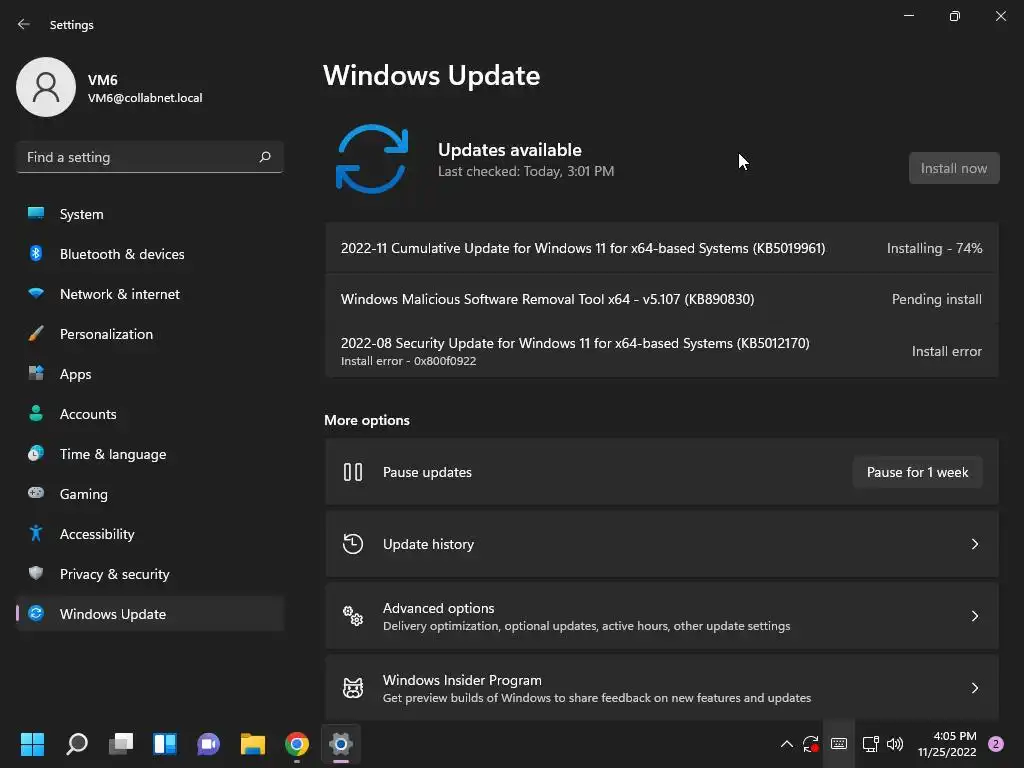The width and height of the screenshot is (1024, 768).
Task: Click the Pending install status
Action: (936, 299)
